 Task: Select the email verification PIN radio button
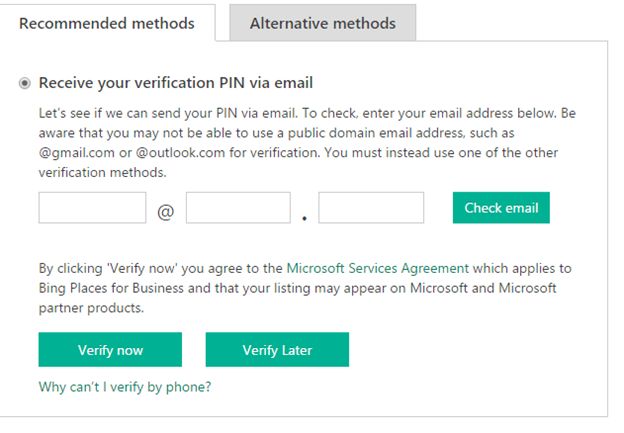pyautogui.click(x=25, y=83)
